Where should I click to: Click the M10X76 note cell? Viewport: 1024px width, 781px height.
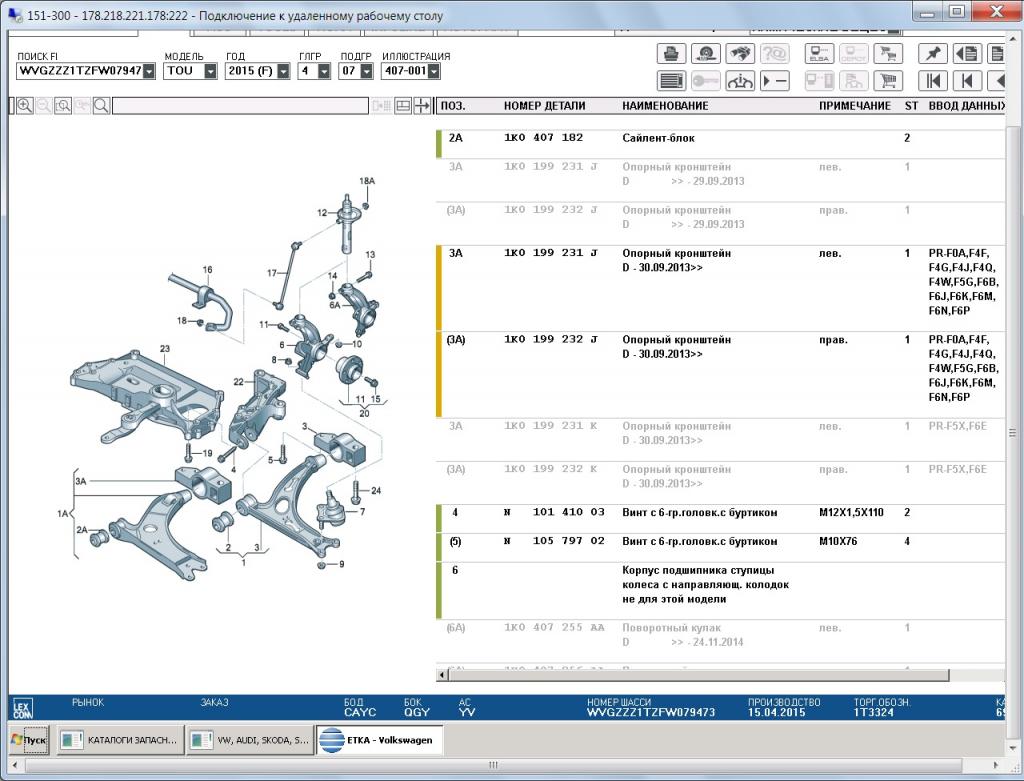point(838,541)
